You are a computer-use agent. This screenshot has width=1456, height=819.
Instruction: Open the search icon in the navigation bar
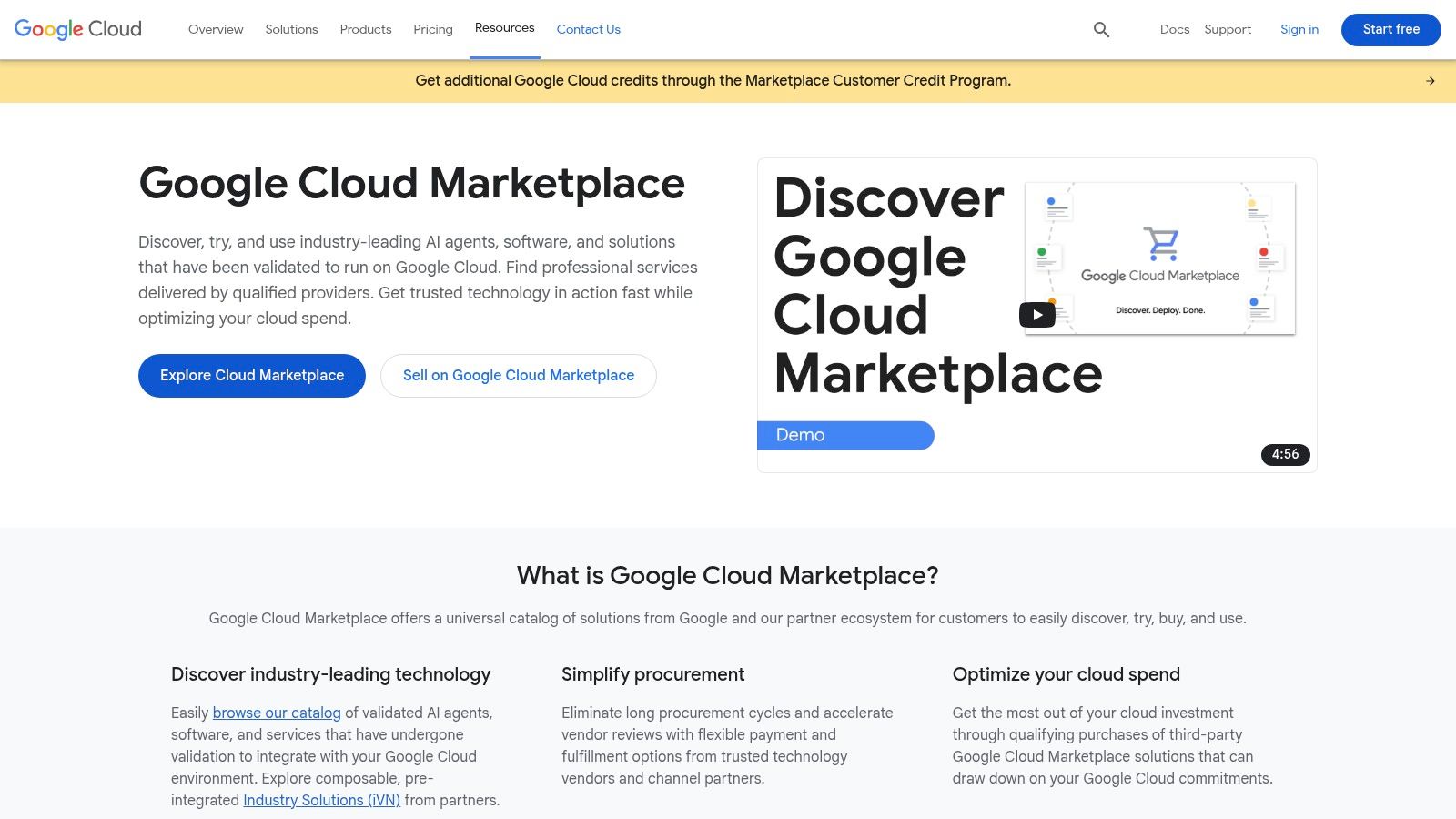coord(1100,29)
